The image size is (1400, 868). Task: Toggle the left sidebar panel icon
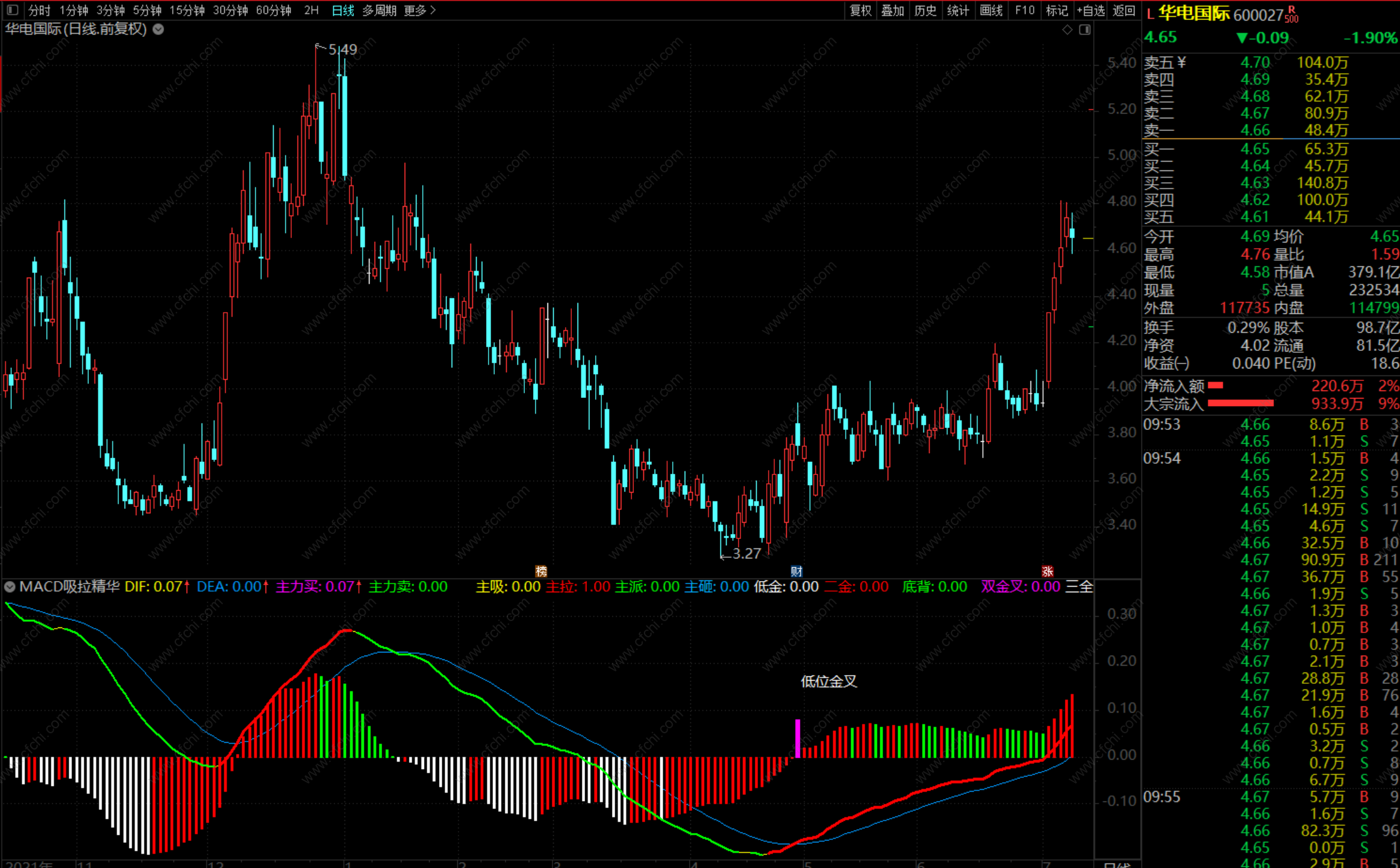point(13,10)
